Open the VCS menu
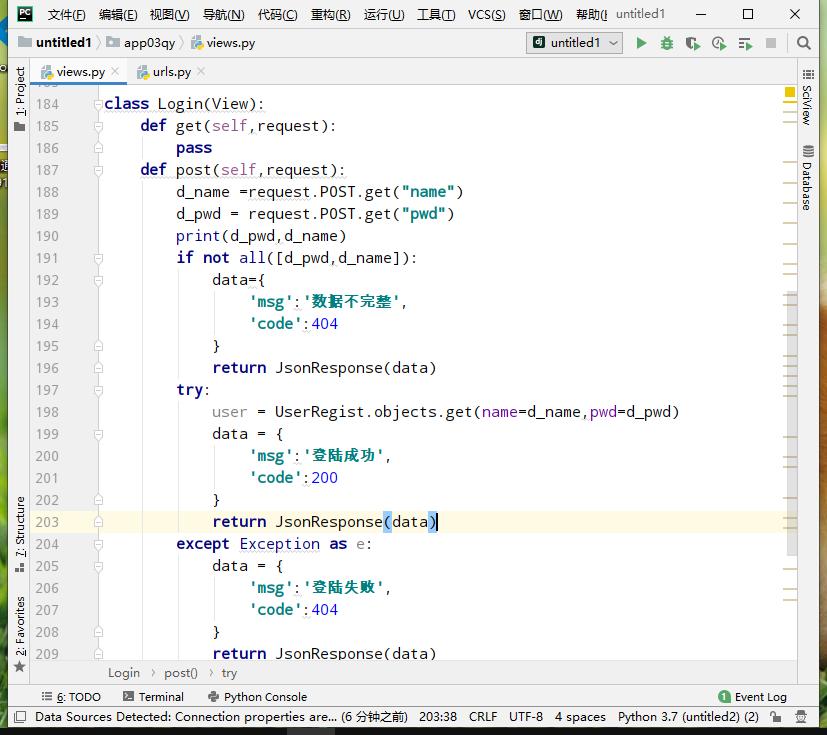Screen dimensions: 827x735 coord(486,15)
